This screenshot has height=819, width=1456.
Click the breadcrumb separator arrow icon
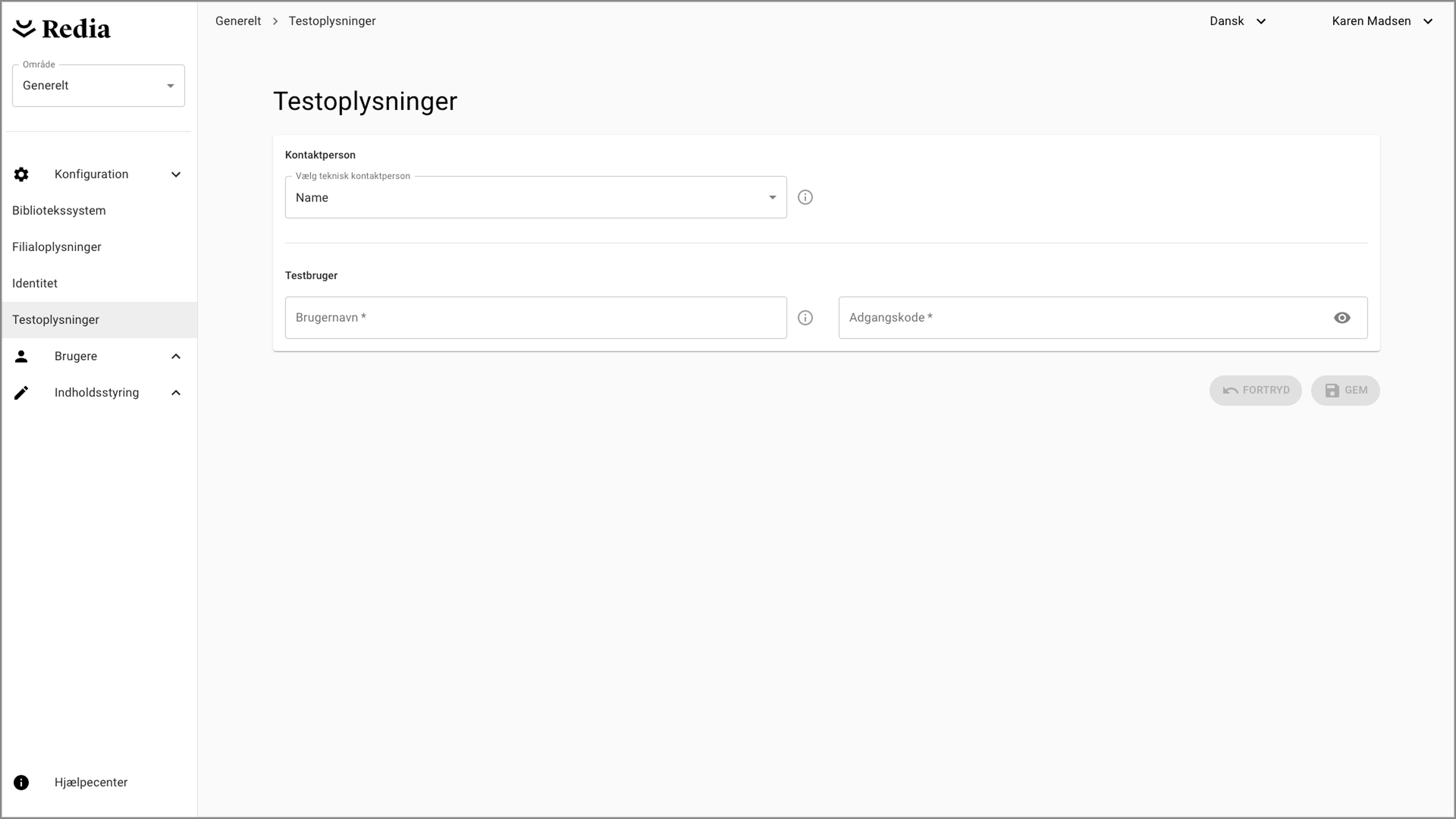point(275,21)
